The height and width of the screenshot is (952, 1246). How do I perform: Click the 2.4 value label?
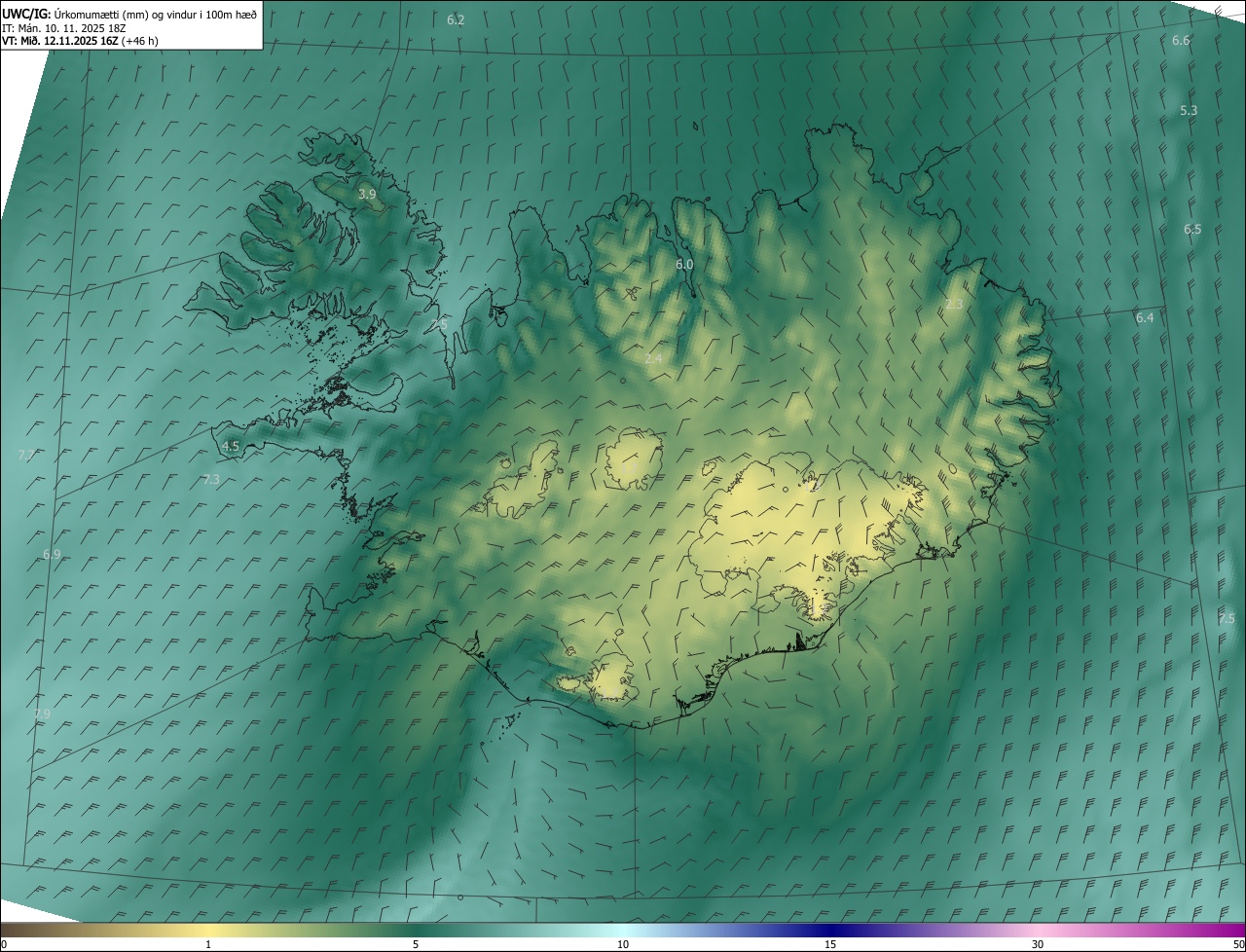(653, 359)
